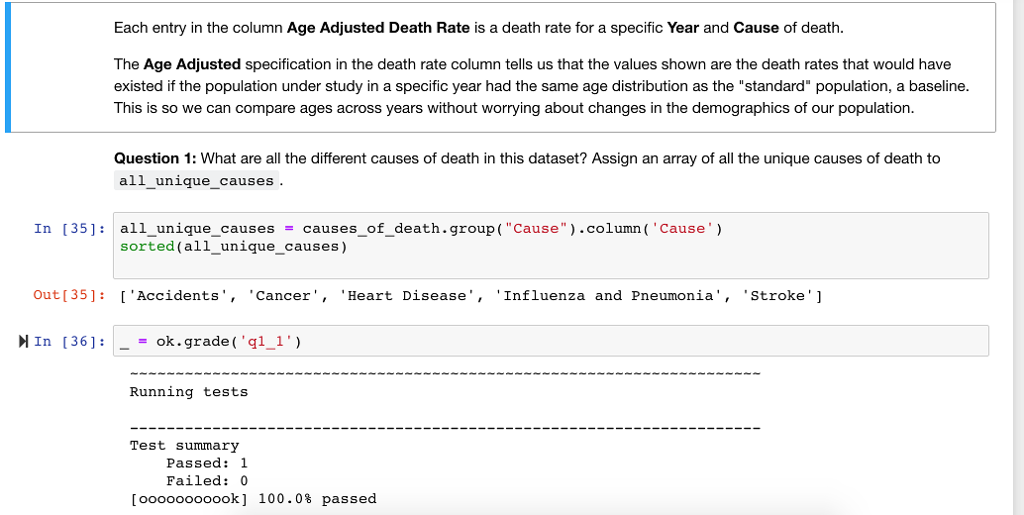Select the In [35] prompt label

[x=69, y=228]
